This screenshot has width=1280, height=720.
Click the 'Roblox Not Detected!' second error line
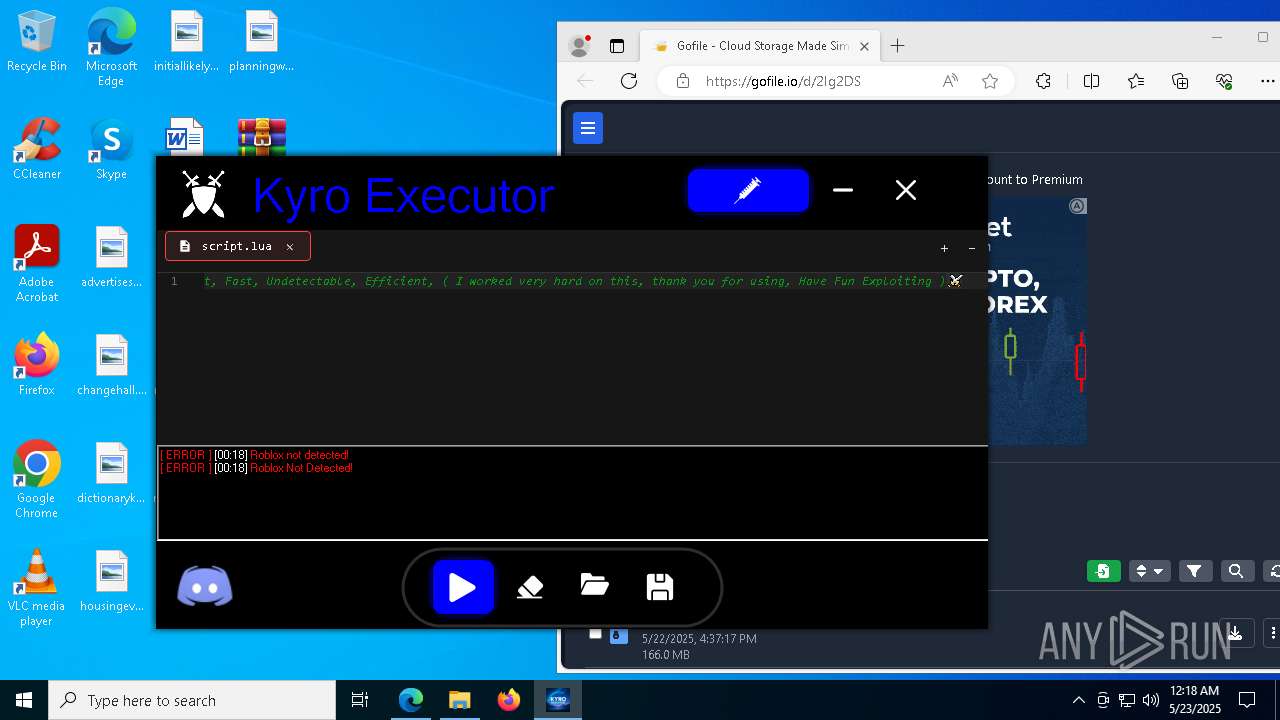pyautogui.click(x=256, y=468)
